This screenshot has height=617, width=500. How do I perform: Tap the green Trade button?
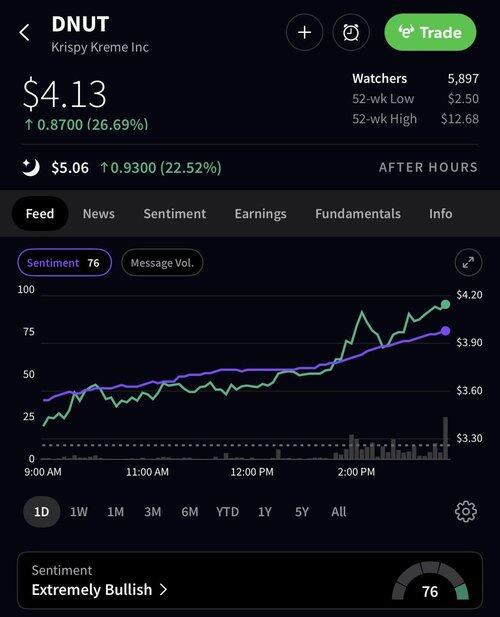(x=430, y=32)
